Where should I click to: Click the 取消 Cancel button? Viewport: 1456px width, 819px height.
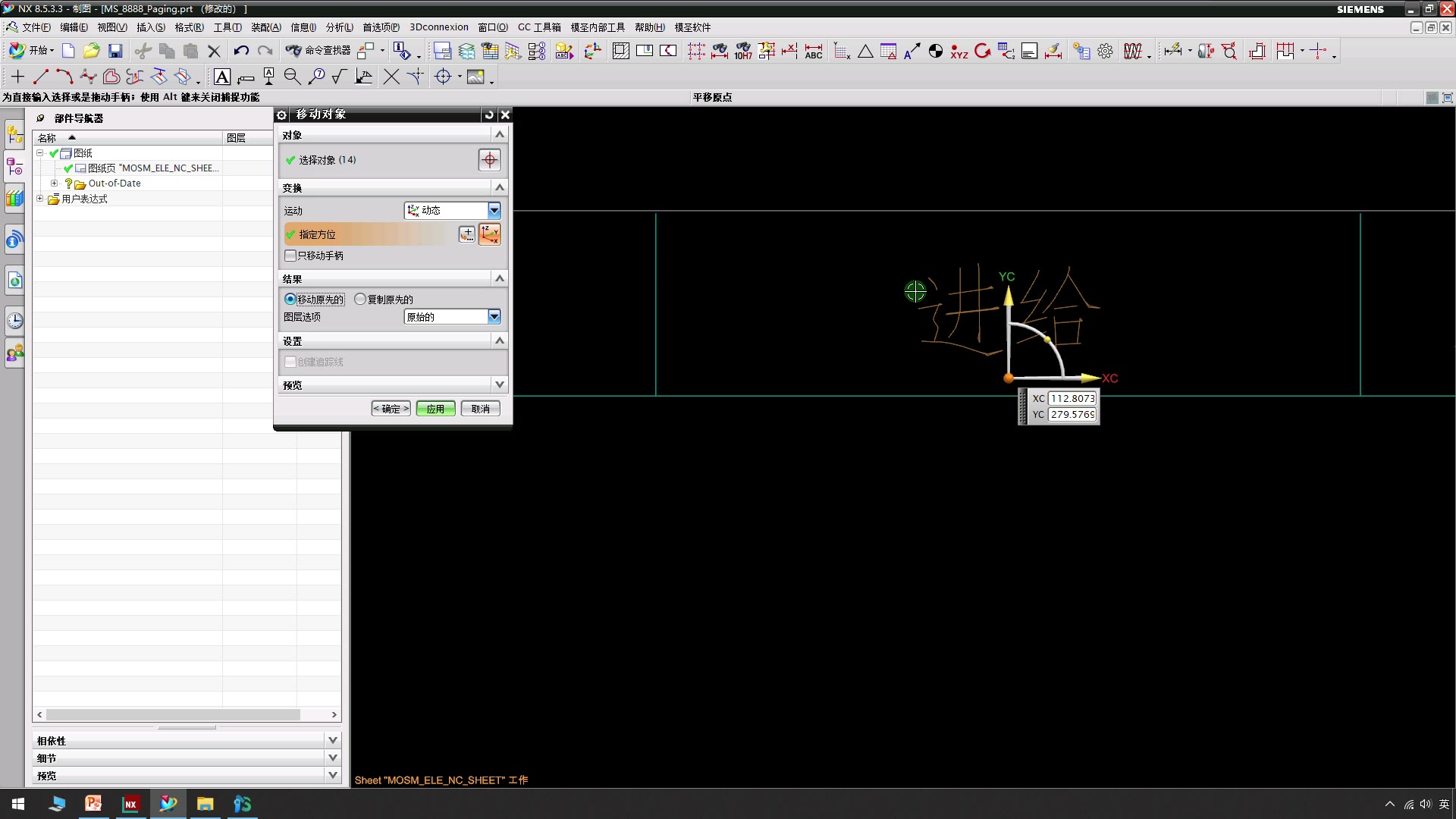coord(481,409)
